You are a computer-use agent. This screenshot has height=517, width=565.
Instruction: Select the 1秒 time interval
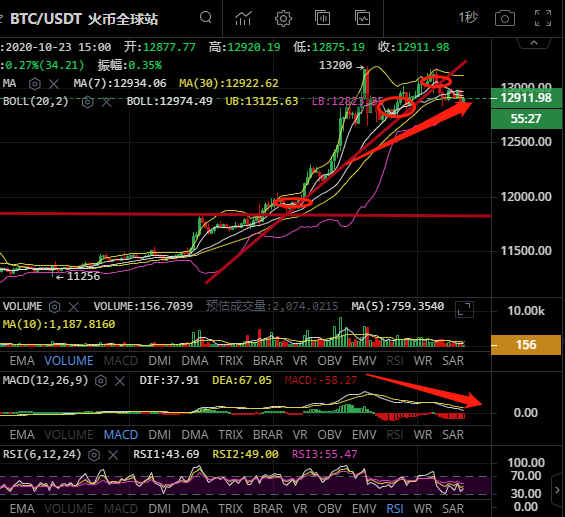[468, 17]
